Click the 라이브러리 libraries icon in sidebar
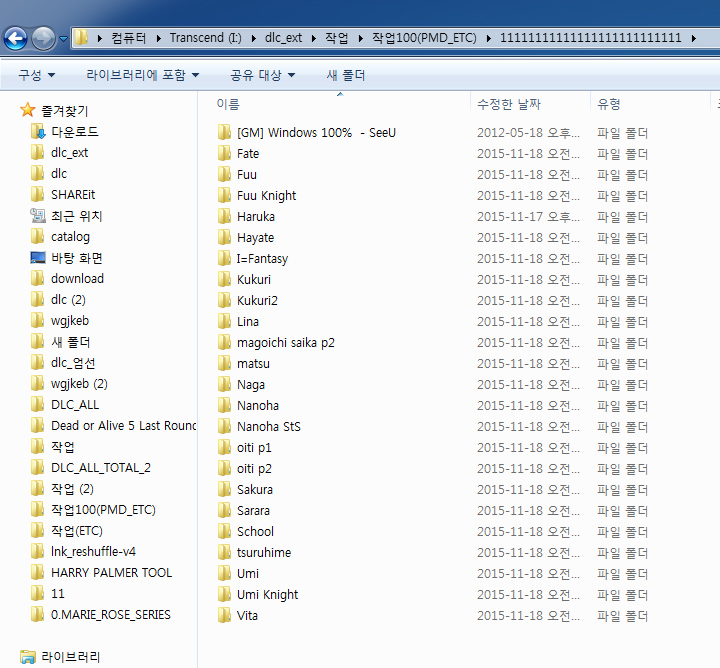The image size is (720, 668). (x=28, y=657)
